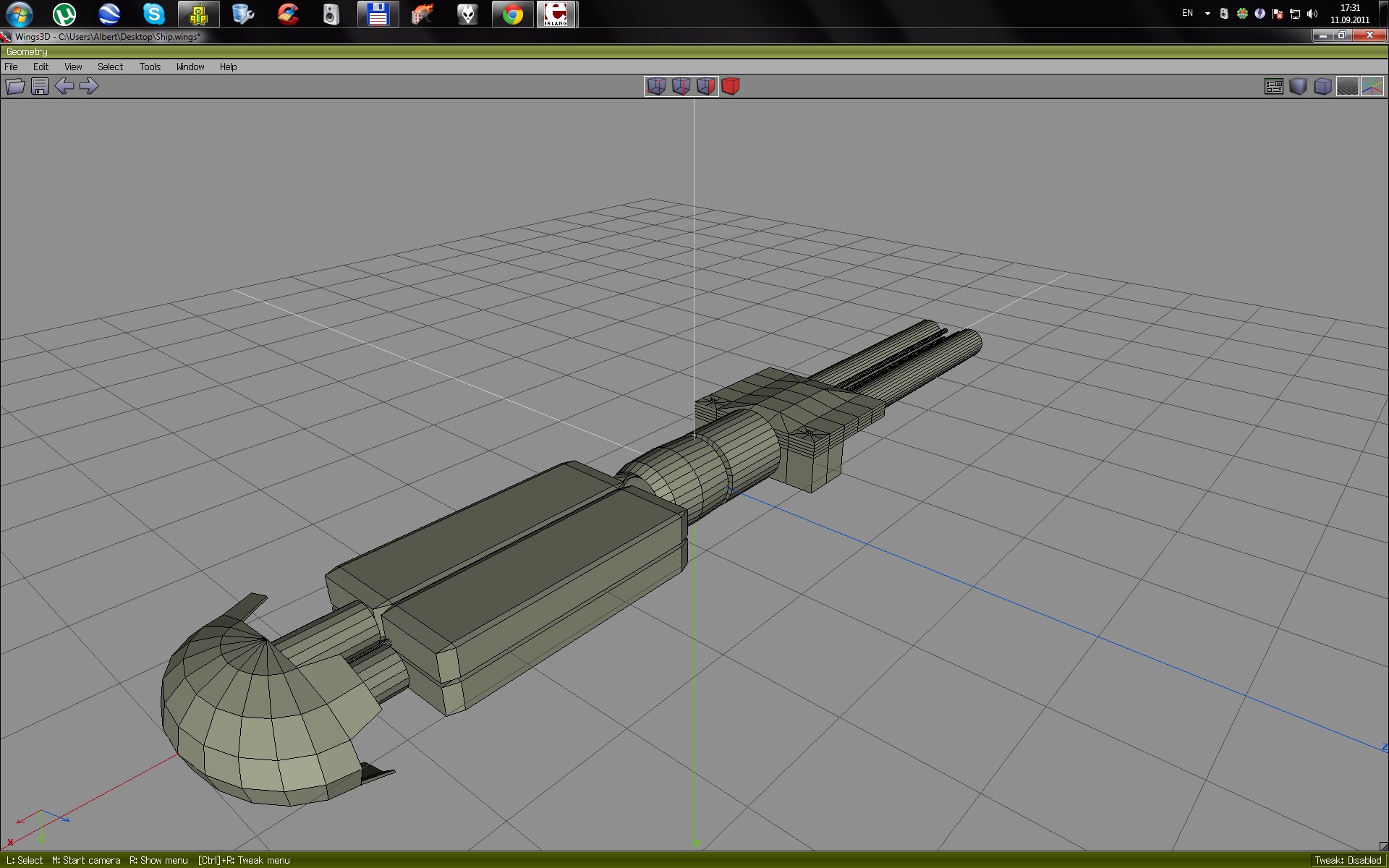Open Action Center flag tray icon
The image size is (1389, 868).
click(1277, 13)
